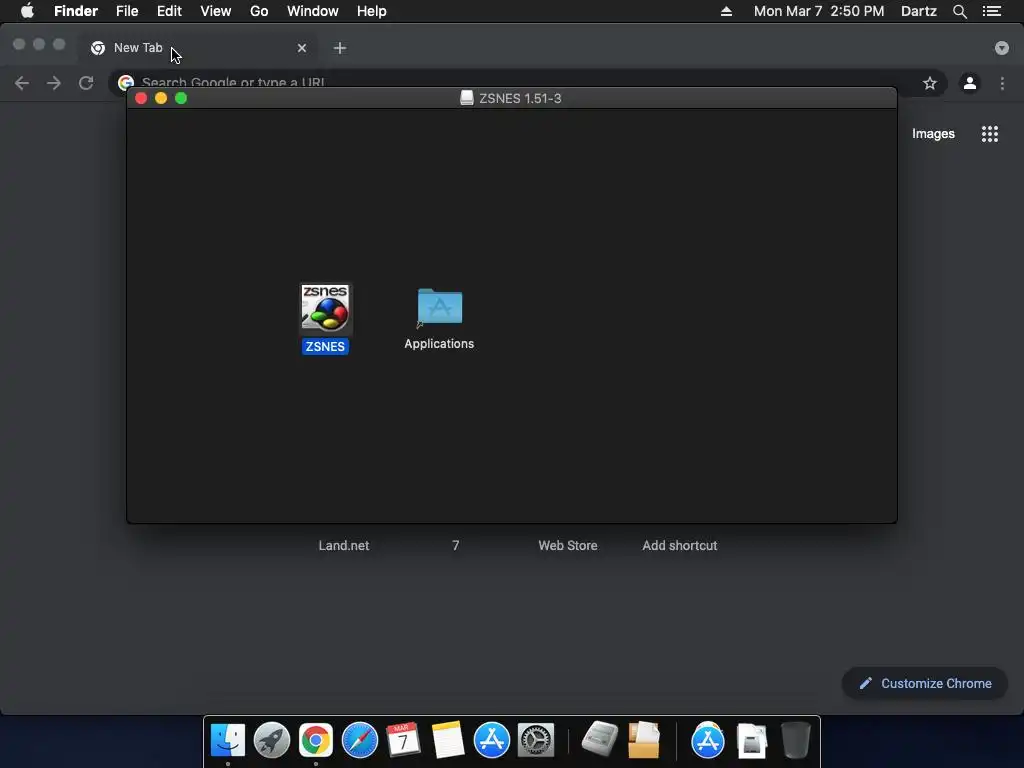Open Notes from the Dock

click(x=448, y=740)
